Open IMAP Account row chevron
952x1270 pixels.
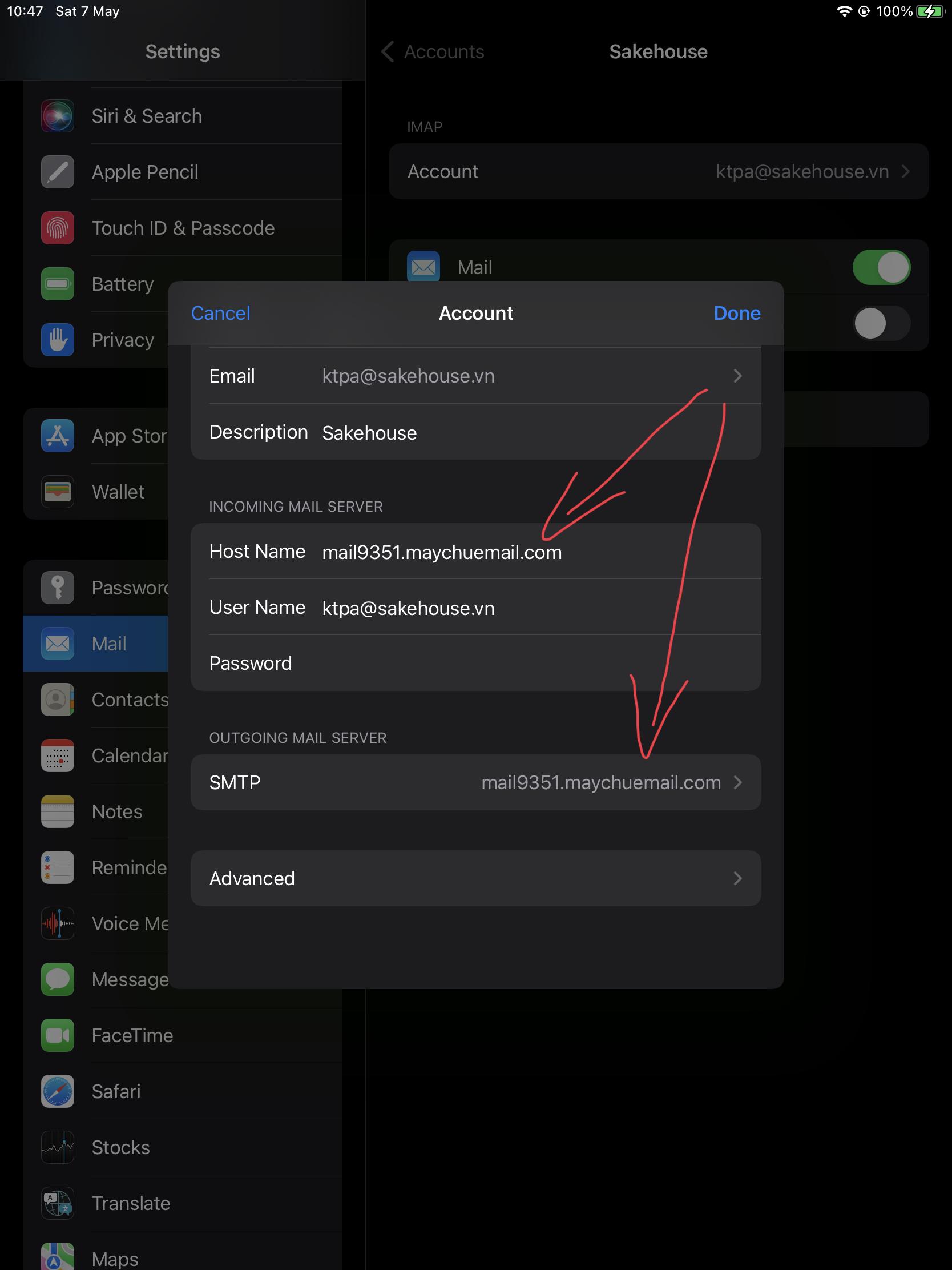[906, 172]
